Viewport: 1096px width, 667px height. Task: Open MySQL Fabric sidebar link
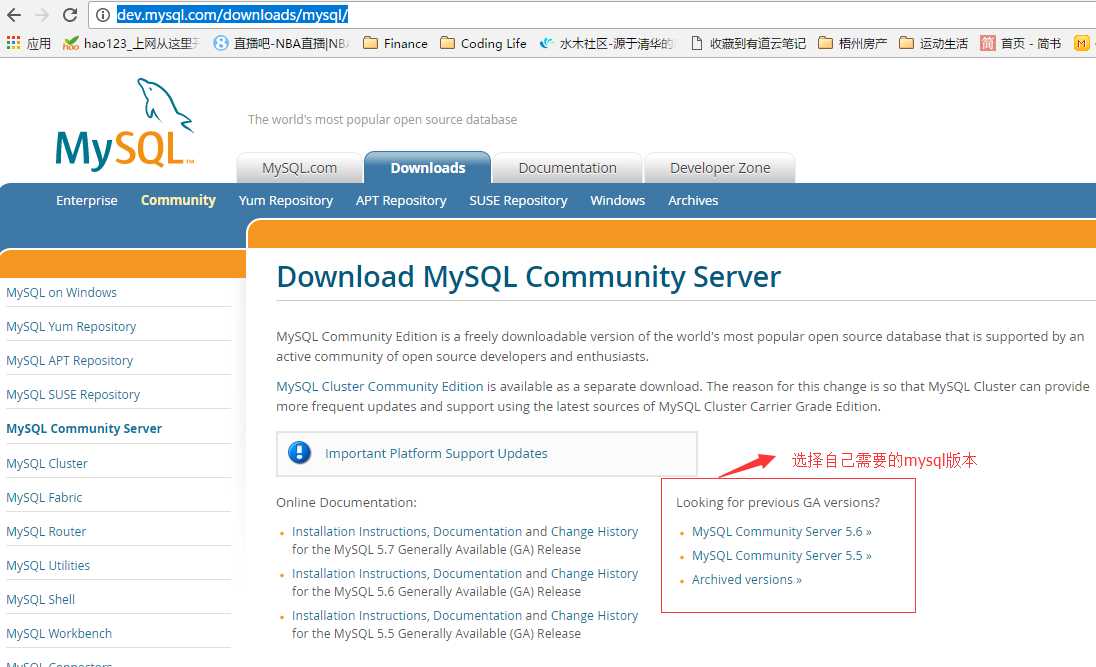44,497
